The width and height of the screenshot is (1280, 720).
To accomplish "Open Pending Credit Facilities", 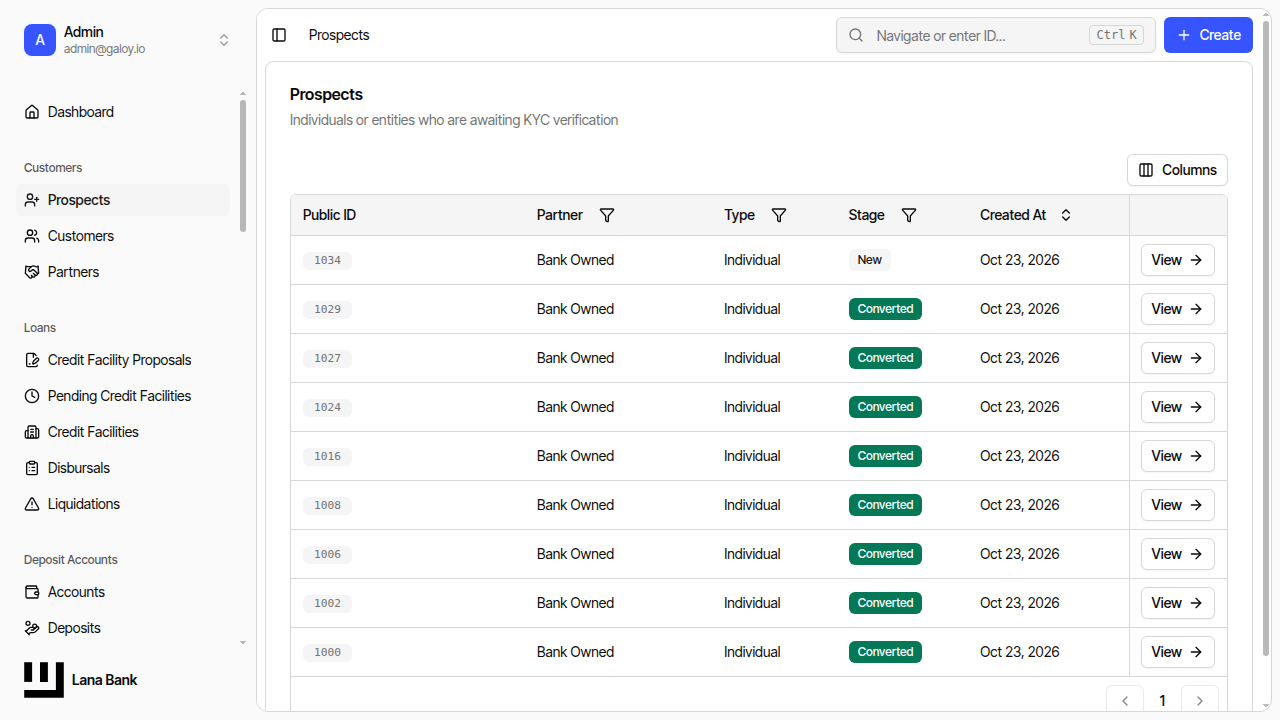I will (123, 396).
